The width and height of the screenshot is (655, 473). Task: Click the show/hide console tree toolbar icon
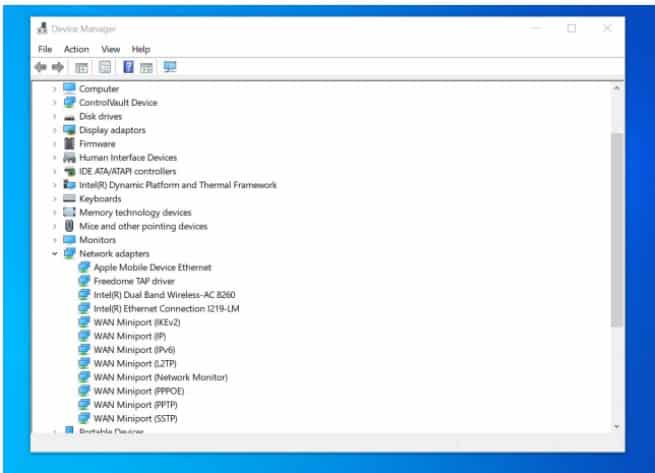81,67
